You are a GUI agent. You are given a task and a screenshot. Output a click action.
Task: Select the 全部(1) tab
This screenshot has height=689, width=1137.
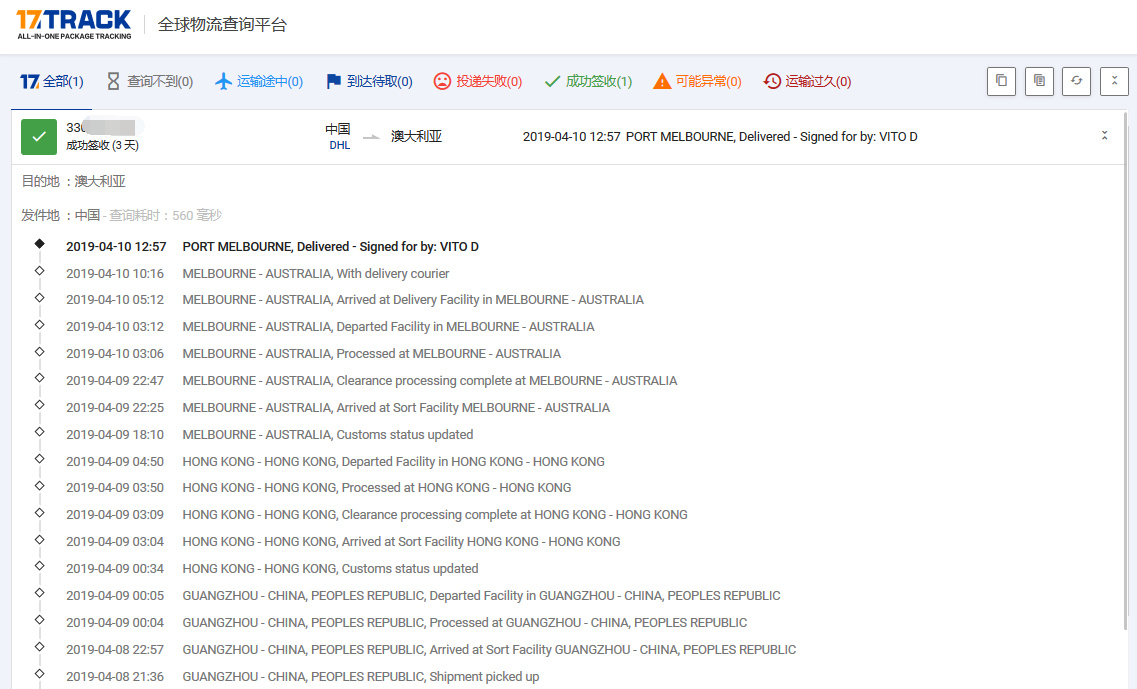tap(52, 82)
